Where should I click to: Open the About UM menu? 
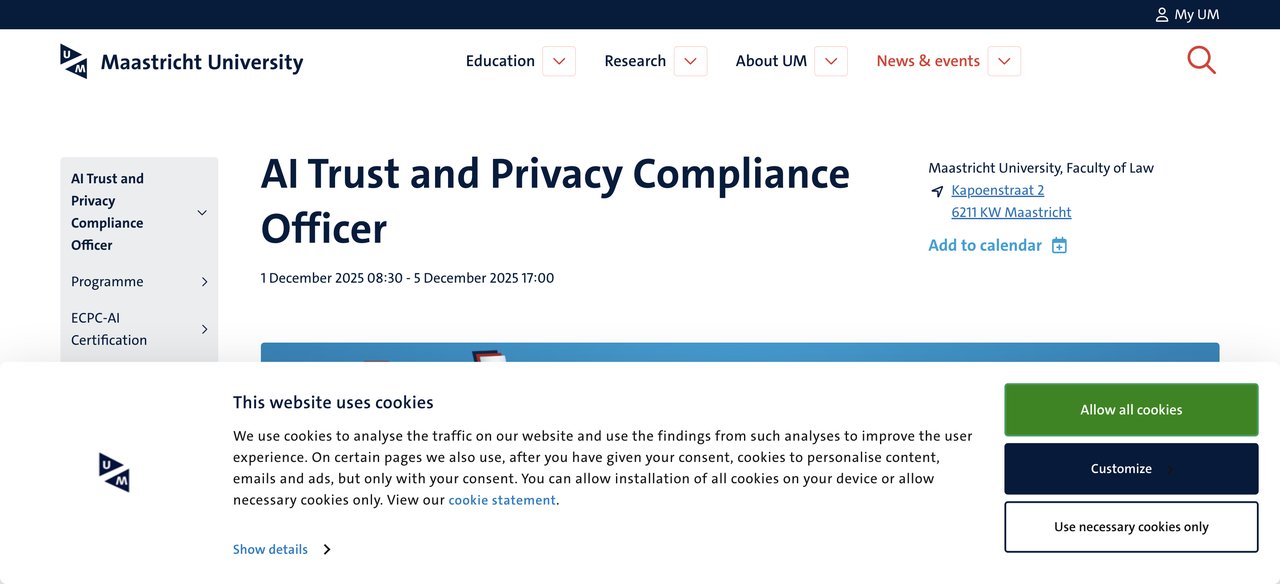(x=771, y=61)
